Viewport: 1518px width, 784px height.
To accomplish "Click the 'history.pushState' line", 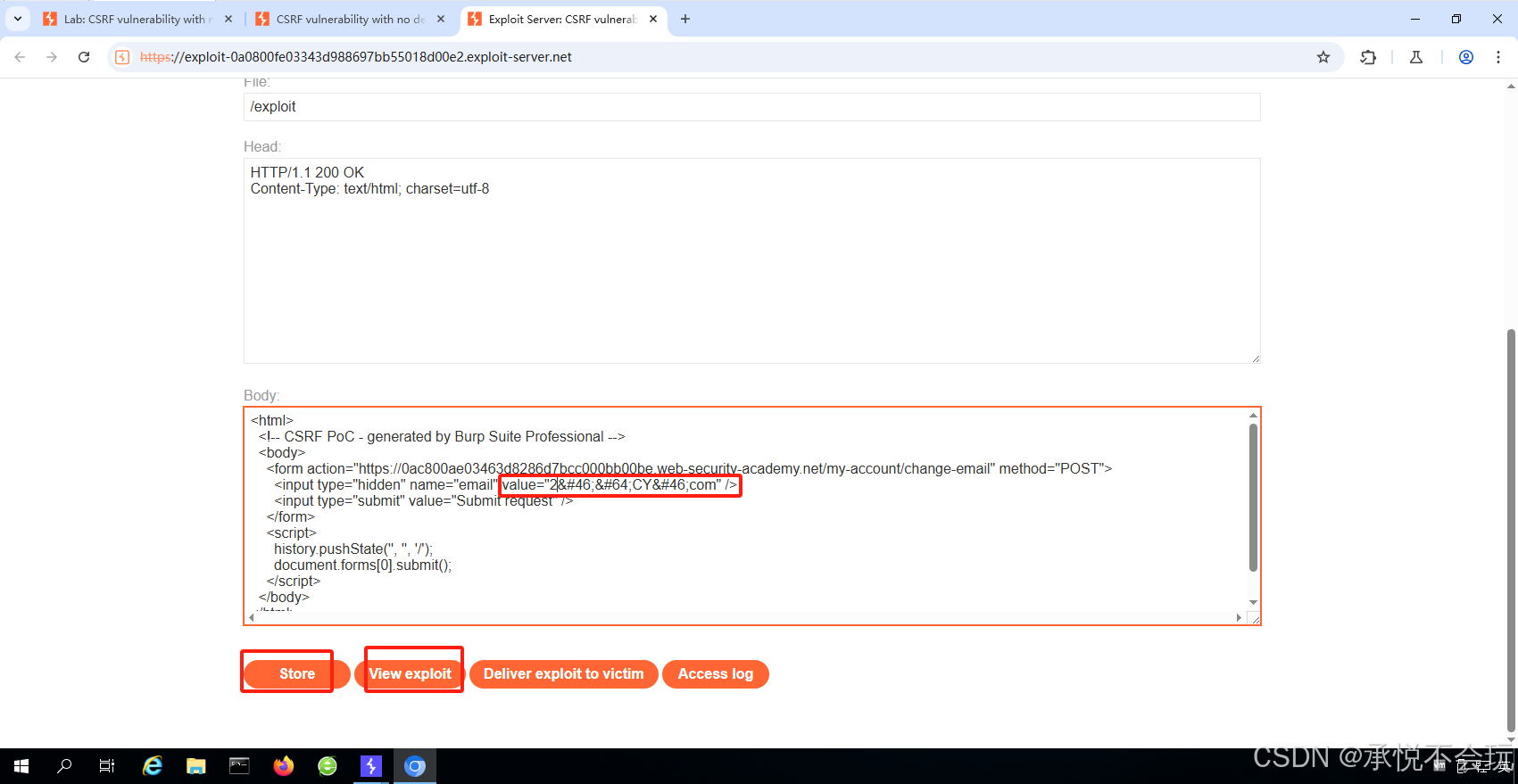I will click(x=353, y=549).
